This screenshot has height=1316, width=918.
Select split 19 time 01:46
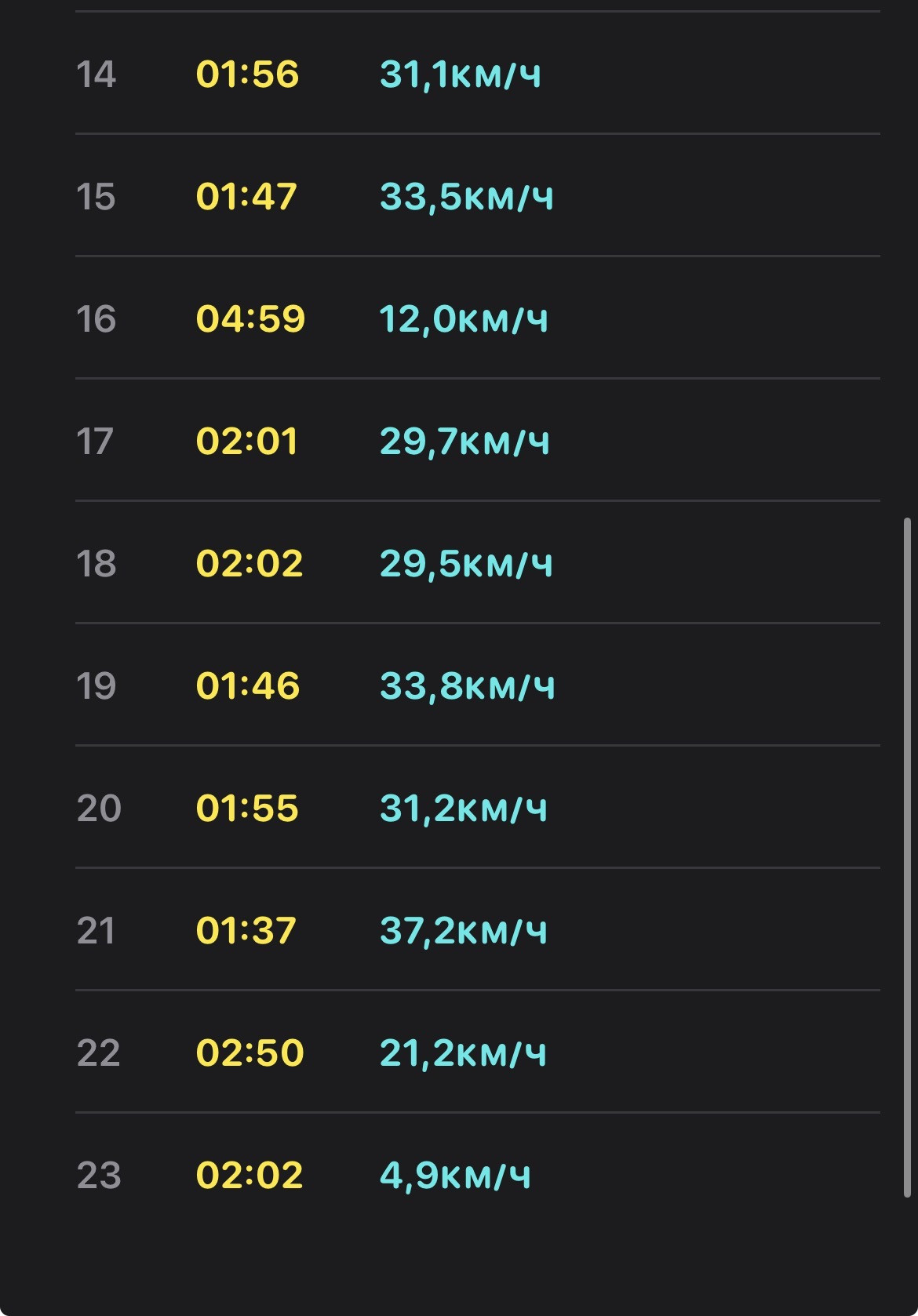point(248,686)
